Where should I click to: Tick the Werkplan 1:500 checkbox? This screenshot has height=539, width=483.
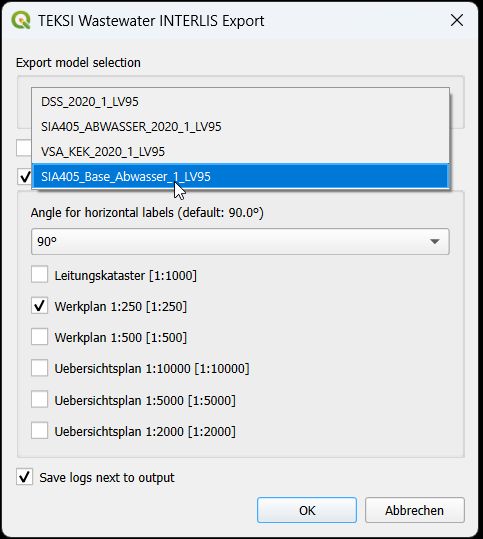(40, 337)
